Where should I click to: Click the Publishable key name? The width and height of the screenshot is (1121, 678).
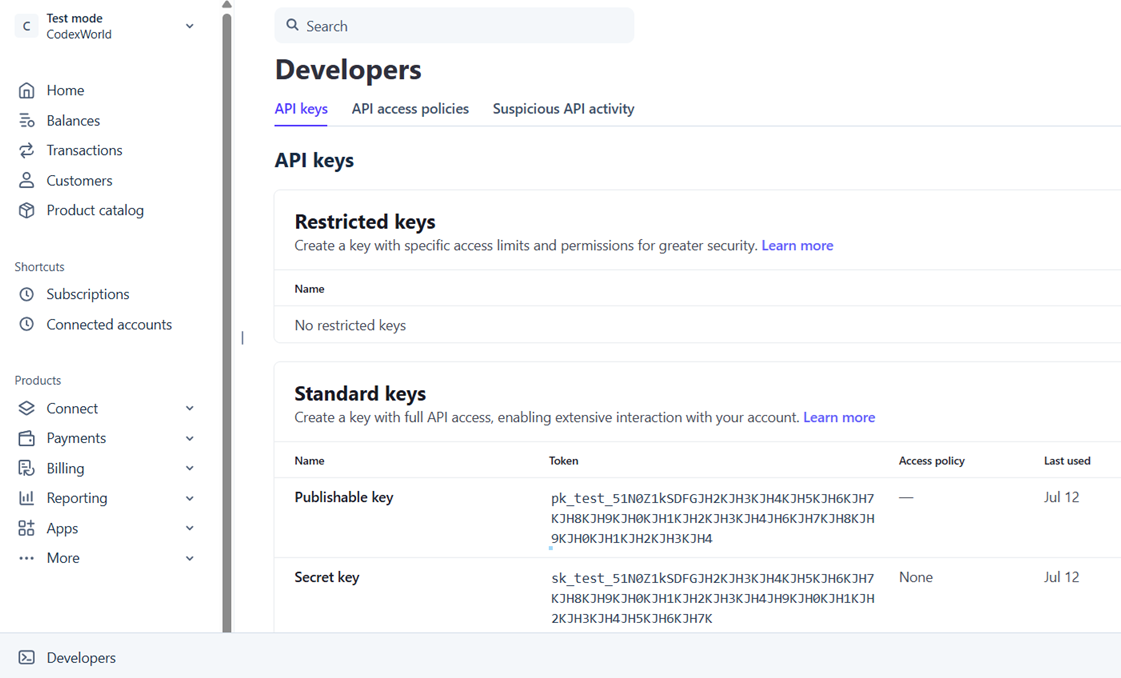pyautogui.click(x=344, y=497)
